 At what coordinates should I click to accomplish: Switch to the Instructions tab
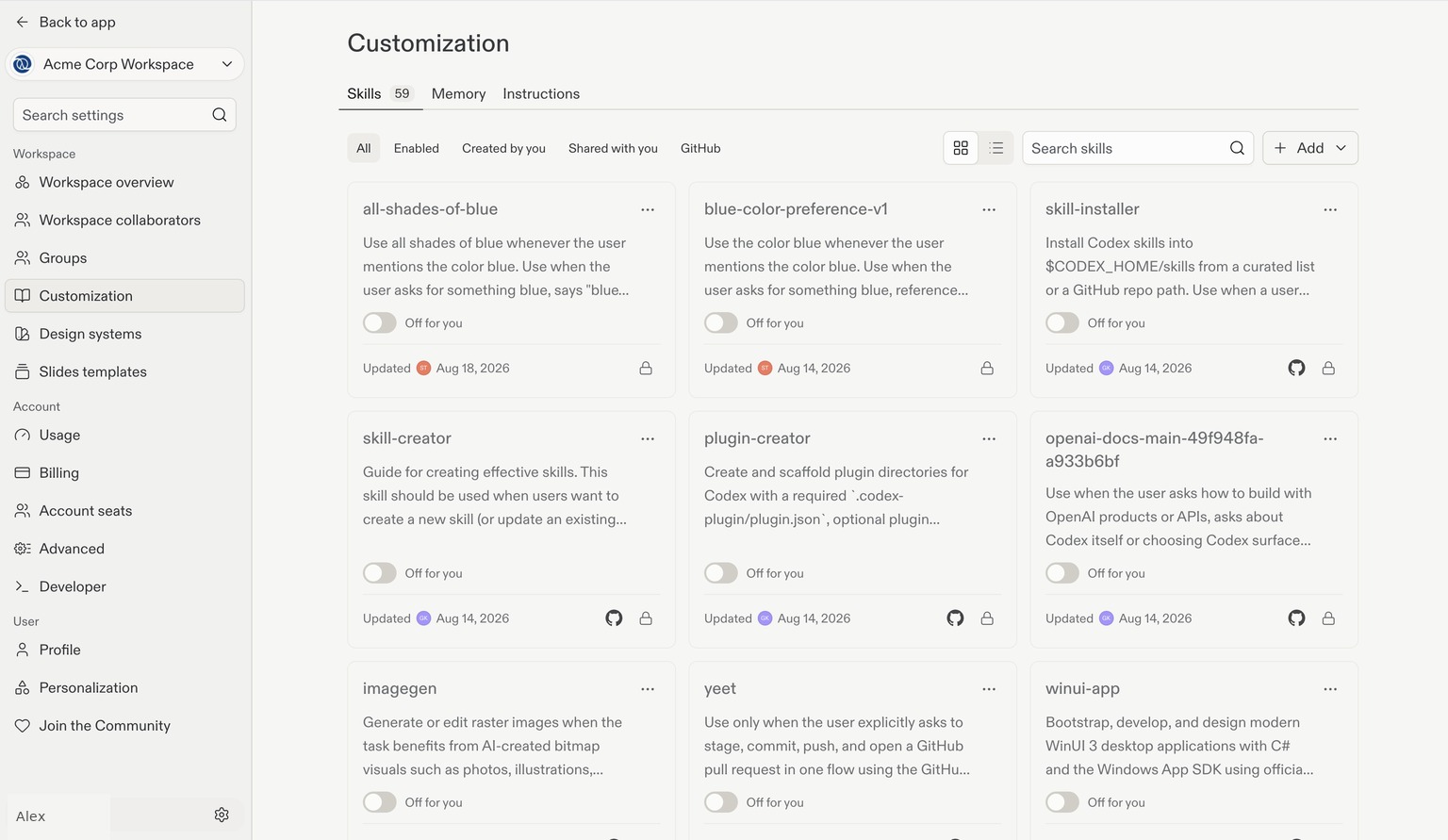point(541,93)
